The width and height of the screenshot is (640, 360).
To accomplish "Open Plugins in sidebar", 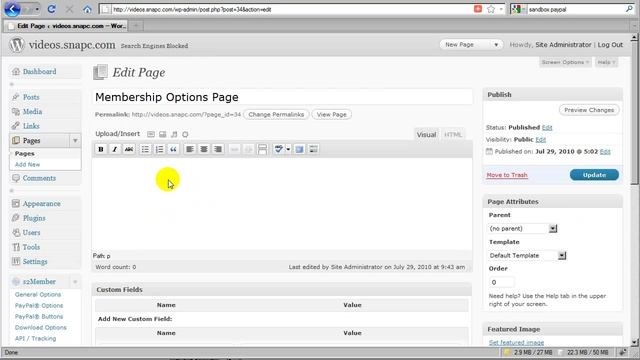I will pos(34,218).
